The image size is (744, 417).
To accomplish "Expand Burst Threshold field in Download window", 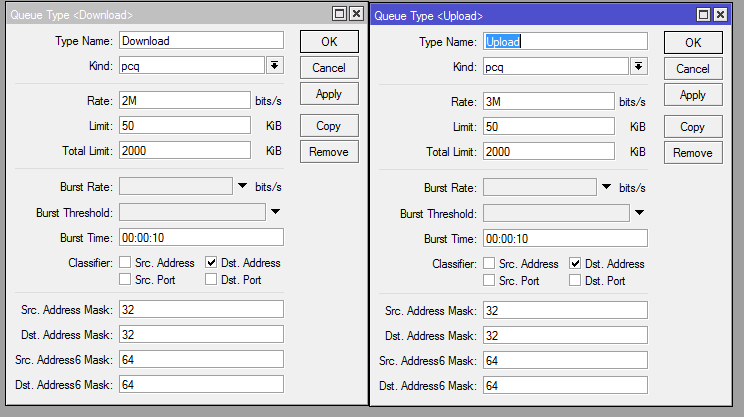I will point(276,212).
